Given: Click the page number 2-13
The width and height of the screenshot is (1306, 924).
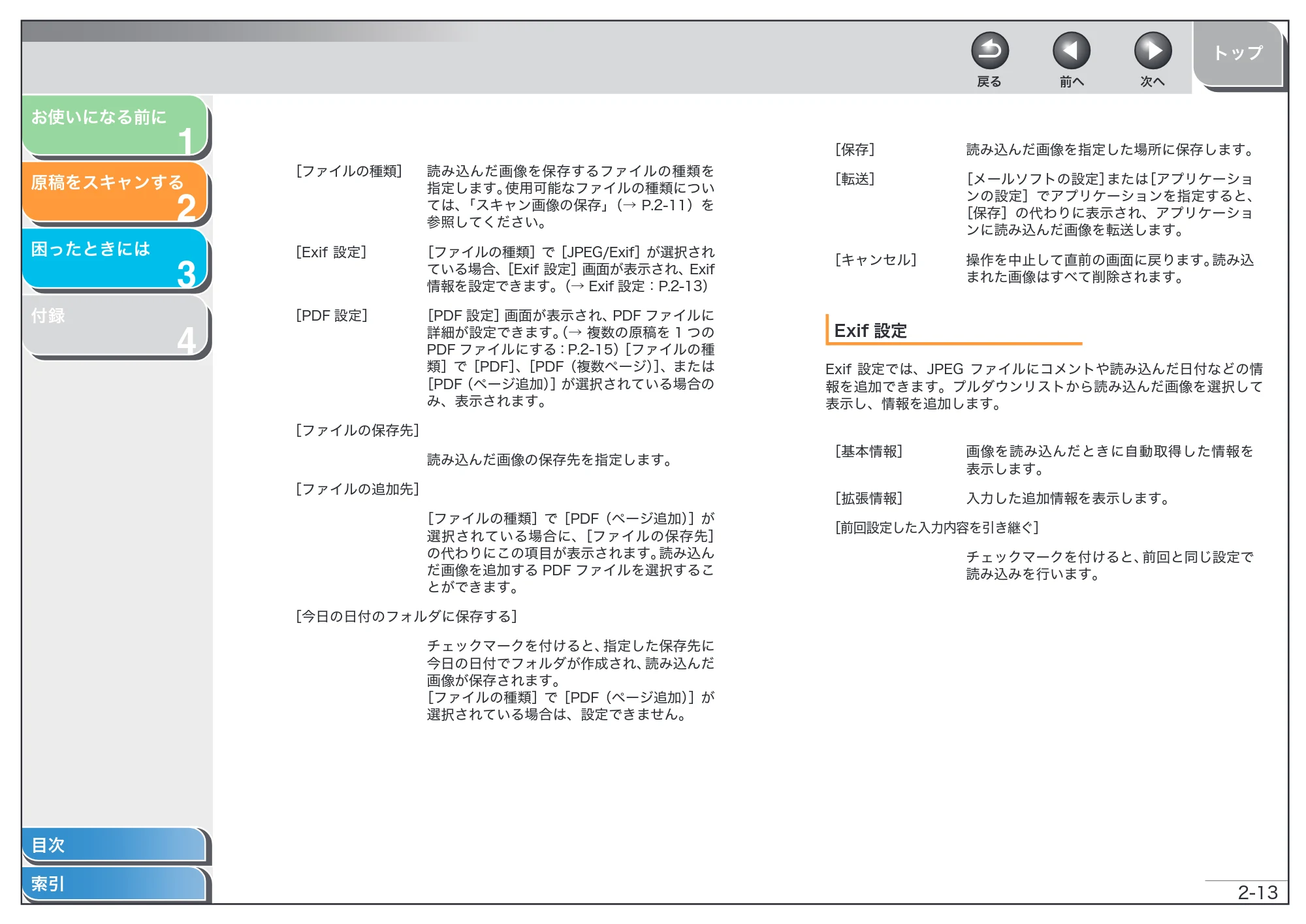Looking at the screenshot, I should (x=1258, y=892).
